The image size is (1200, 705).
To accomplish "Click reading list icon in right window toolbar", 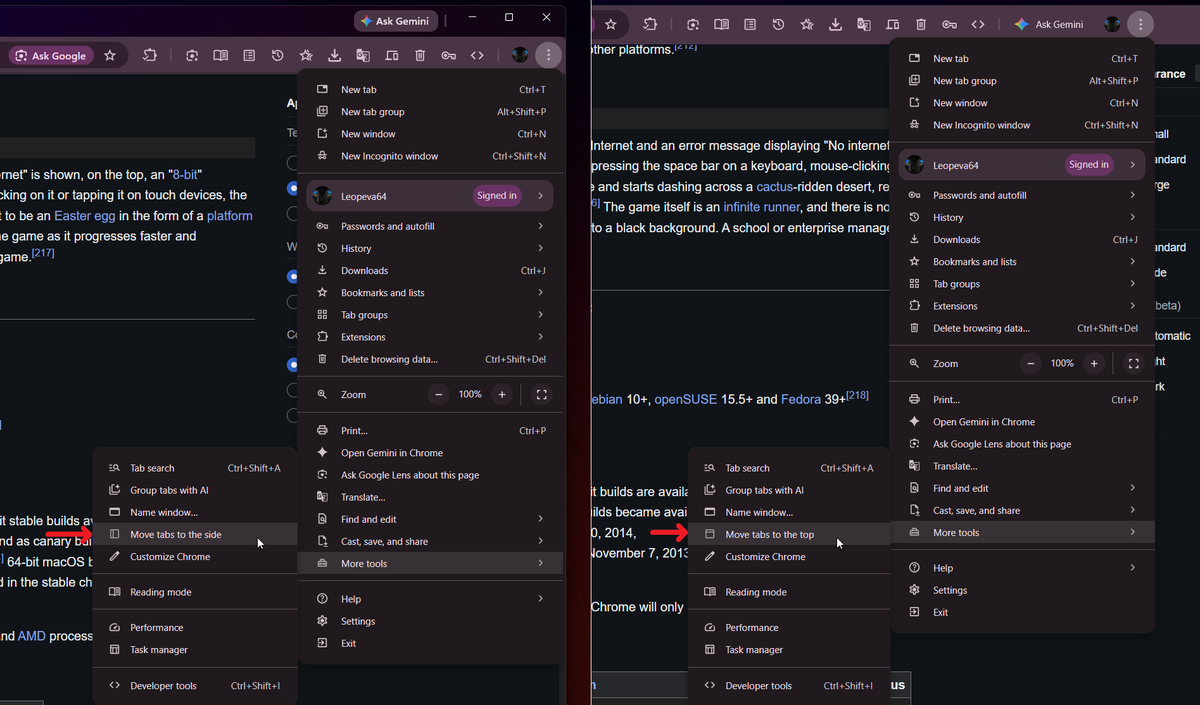I will 749,24.
